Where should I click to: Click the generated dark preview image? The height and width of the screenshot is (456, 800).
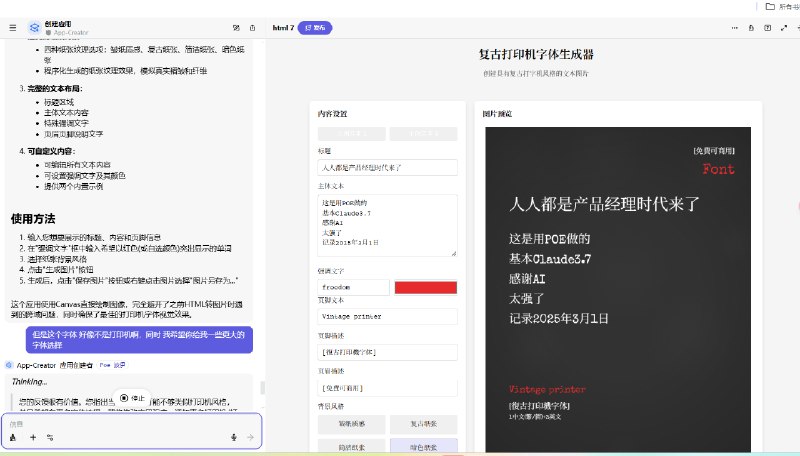point(618,289)
